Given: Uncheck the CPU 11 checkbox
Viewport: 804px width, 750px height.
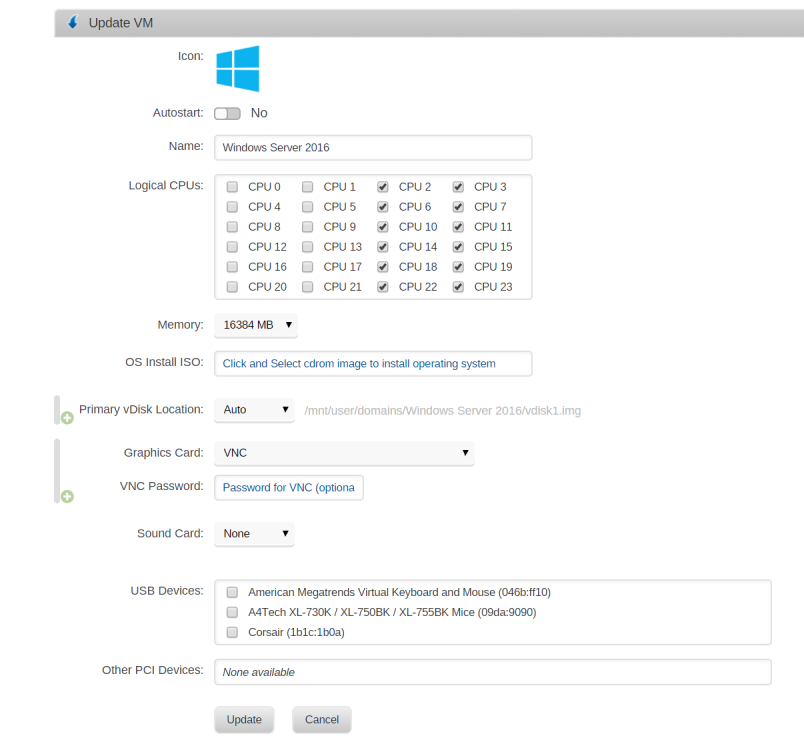Looking at the screenshot, I should [x=458, y=227].
